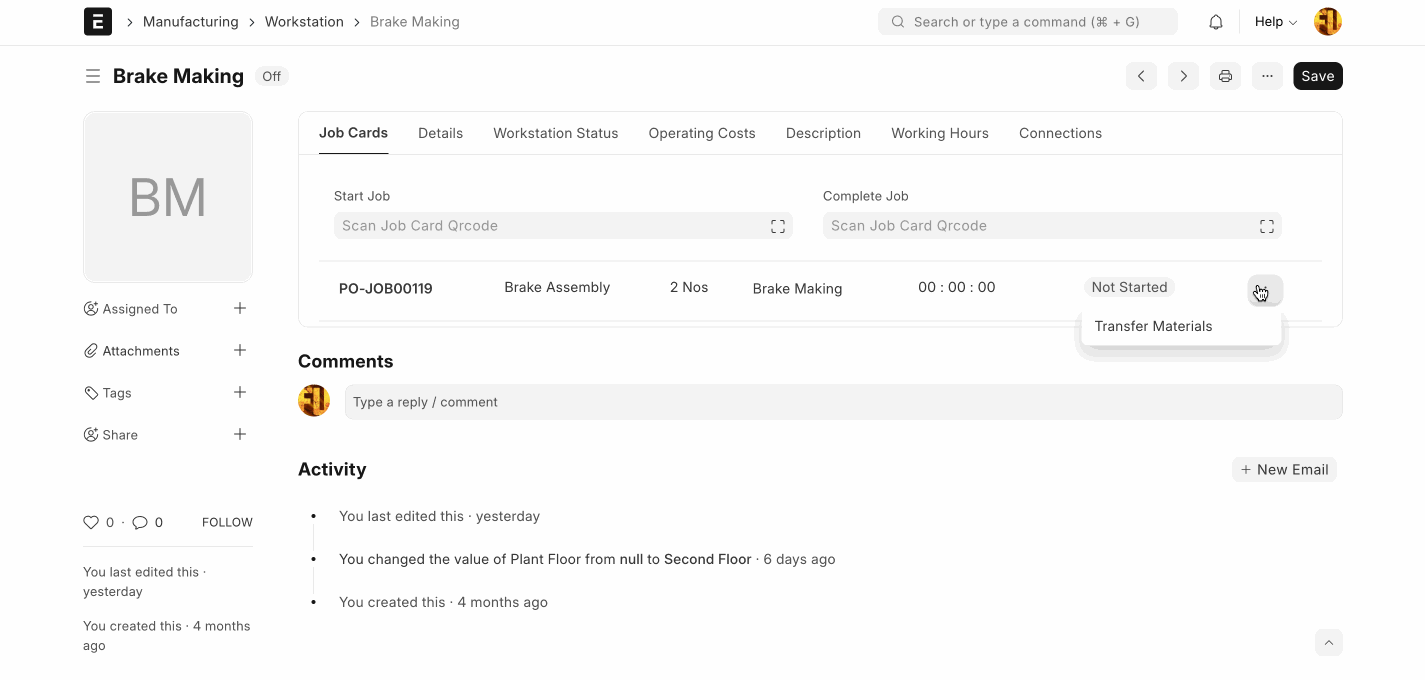Open the three-dot more actions menu

tap(1267, 76)
